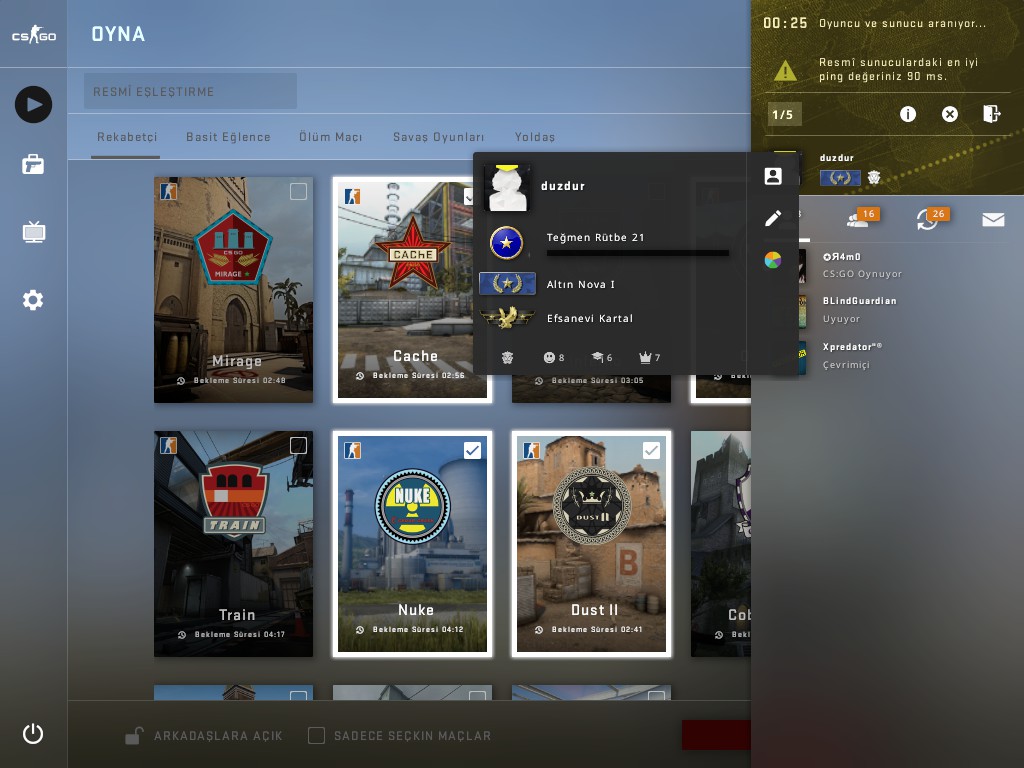The image size is (1024, 768).
Task: Click the CS:GO logo home icon
Action: (34, 34)
